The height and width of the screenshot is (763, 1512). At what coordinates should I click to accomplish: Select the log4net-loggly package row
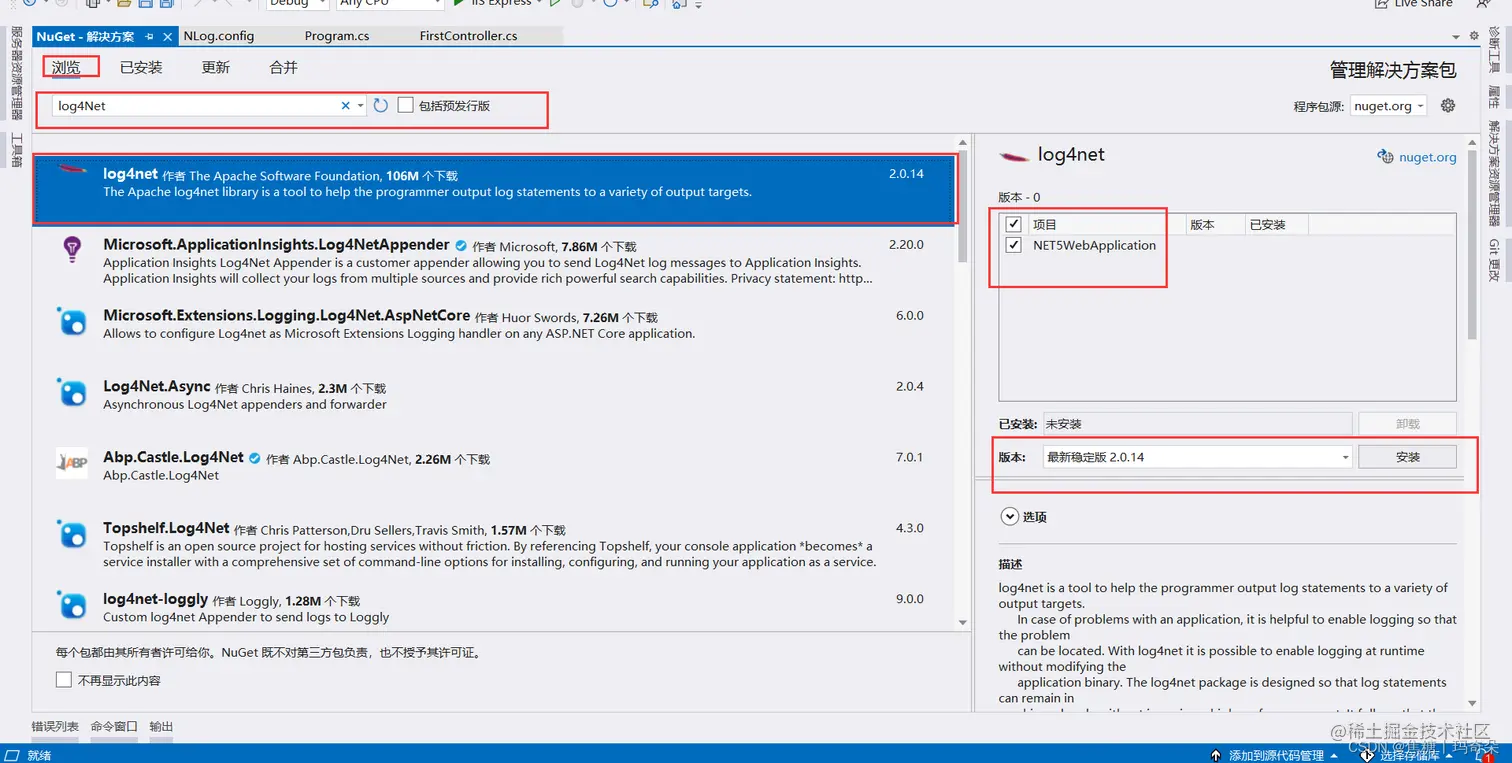coord(495,608)
